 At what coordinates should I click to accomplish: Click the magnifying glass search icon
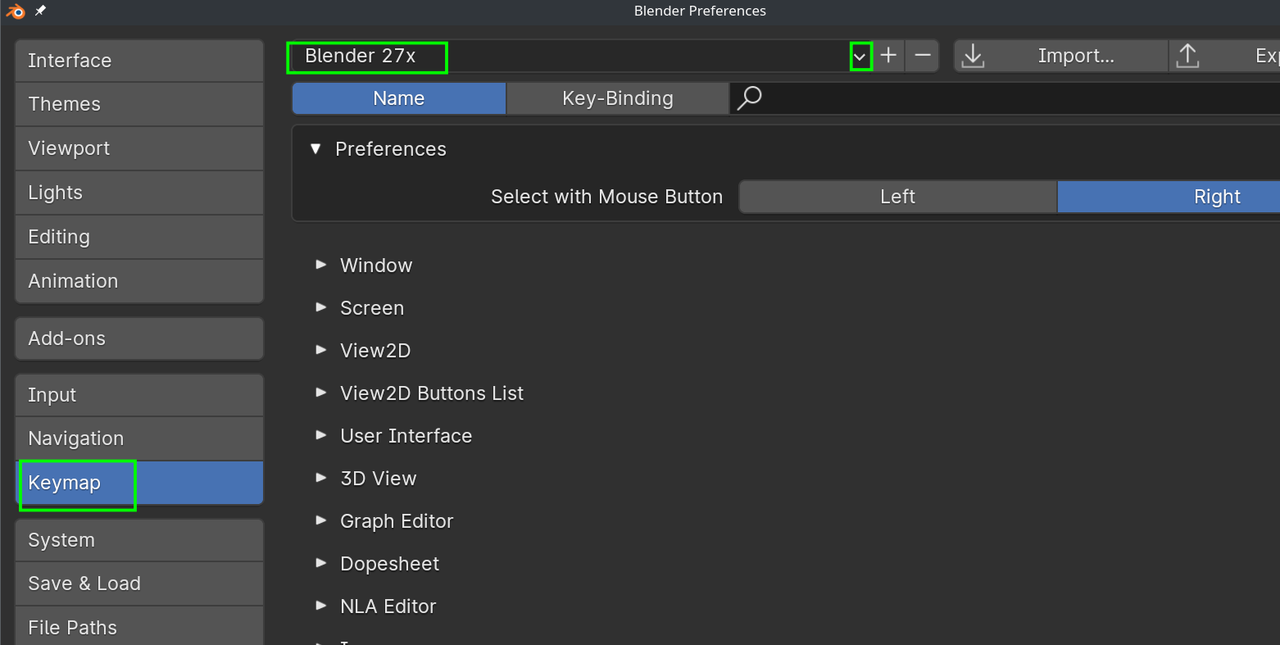(x=749, y=98)
